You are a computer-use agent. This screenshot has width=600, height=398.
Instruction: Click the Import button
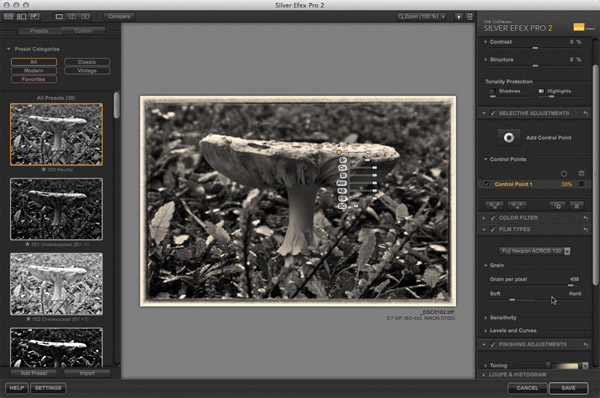pyautogui.click(x=87, y=373)
